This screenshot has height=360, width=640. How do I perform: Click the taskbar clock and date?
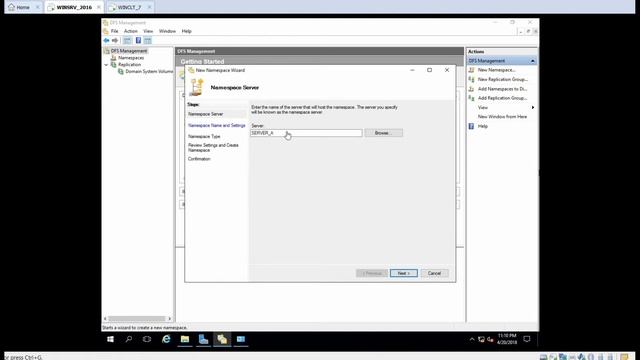[x=507, y=339]
